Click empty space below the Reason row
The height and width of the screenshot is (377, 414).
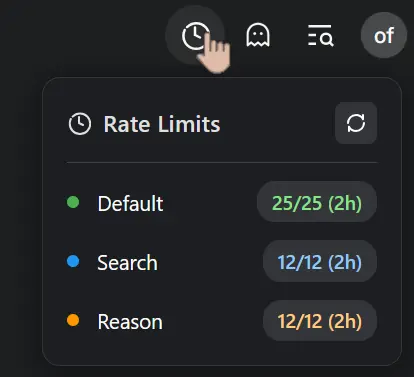222,353
